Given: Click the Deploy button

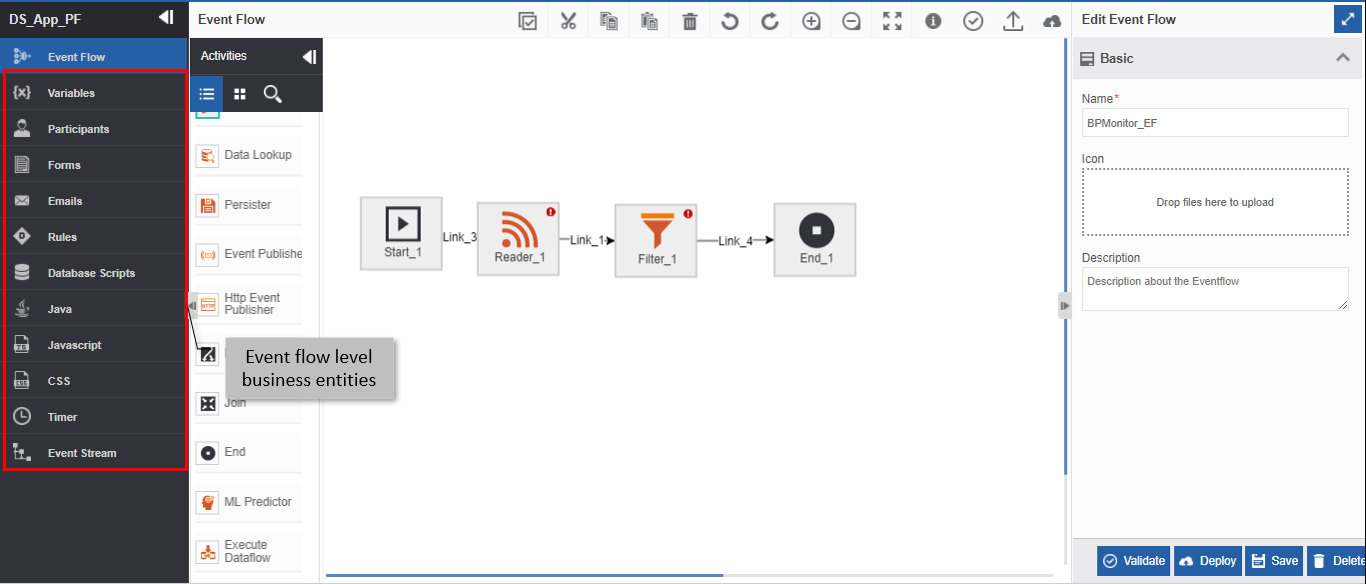Looking at the screenshot, I should pos(1207,561).
